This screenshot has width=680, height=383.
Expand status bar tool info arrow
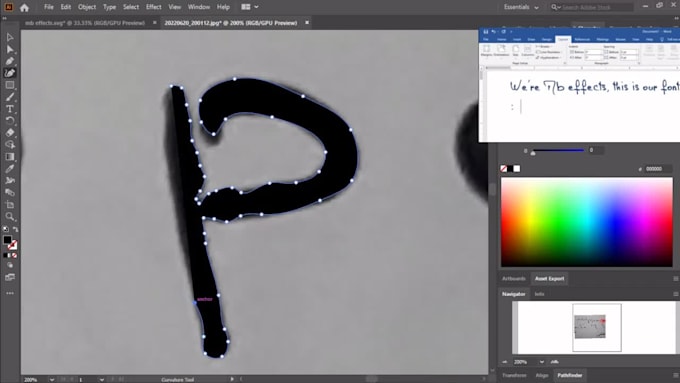coord(232,380)
